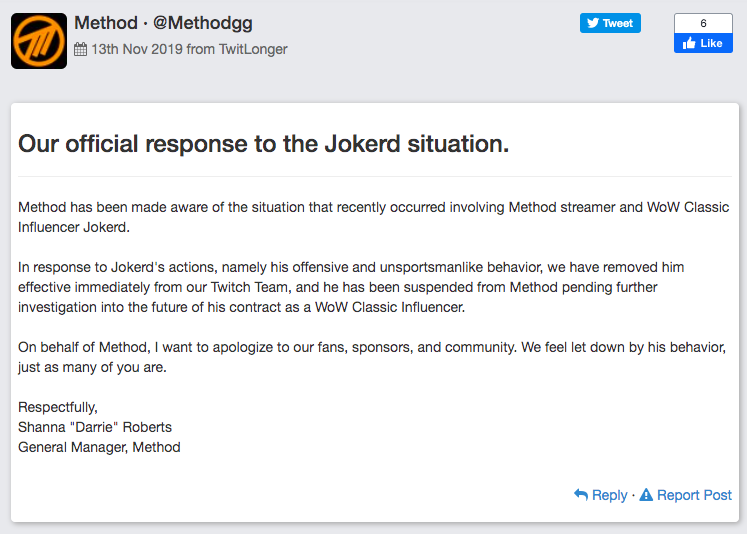Click the first paragraph mentioning Method streamer
This screenshot has height=534, width=747.
374,217
